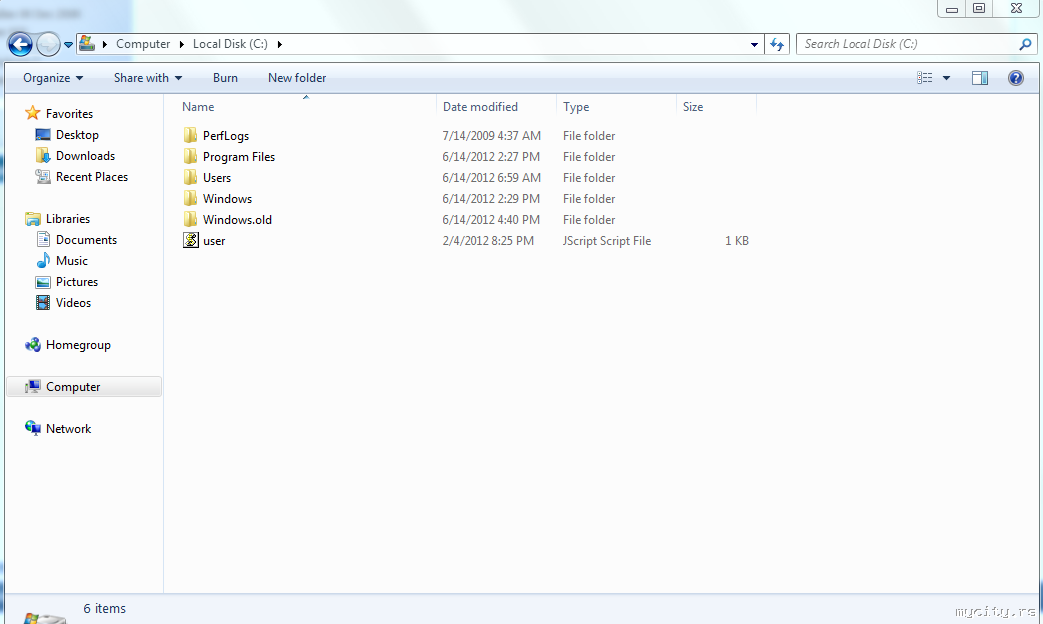This screenshot has height=624, width=1043.
Task: Maximize the Explorer window
Action: (979, 9)
